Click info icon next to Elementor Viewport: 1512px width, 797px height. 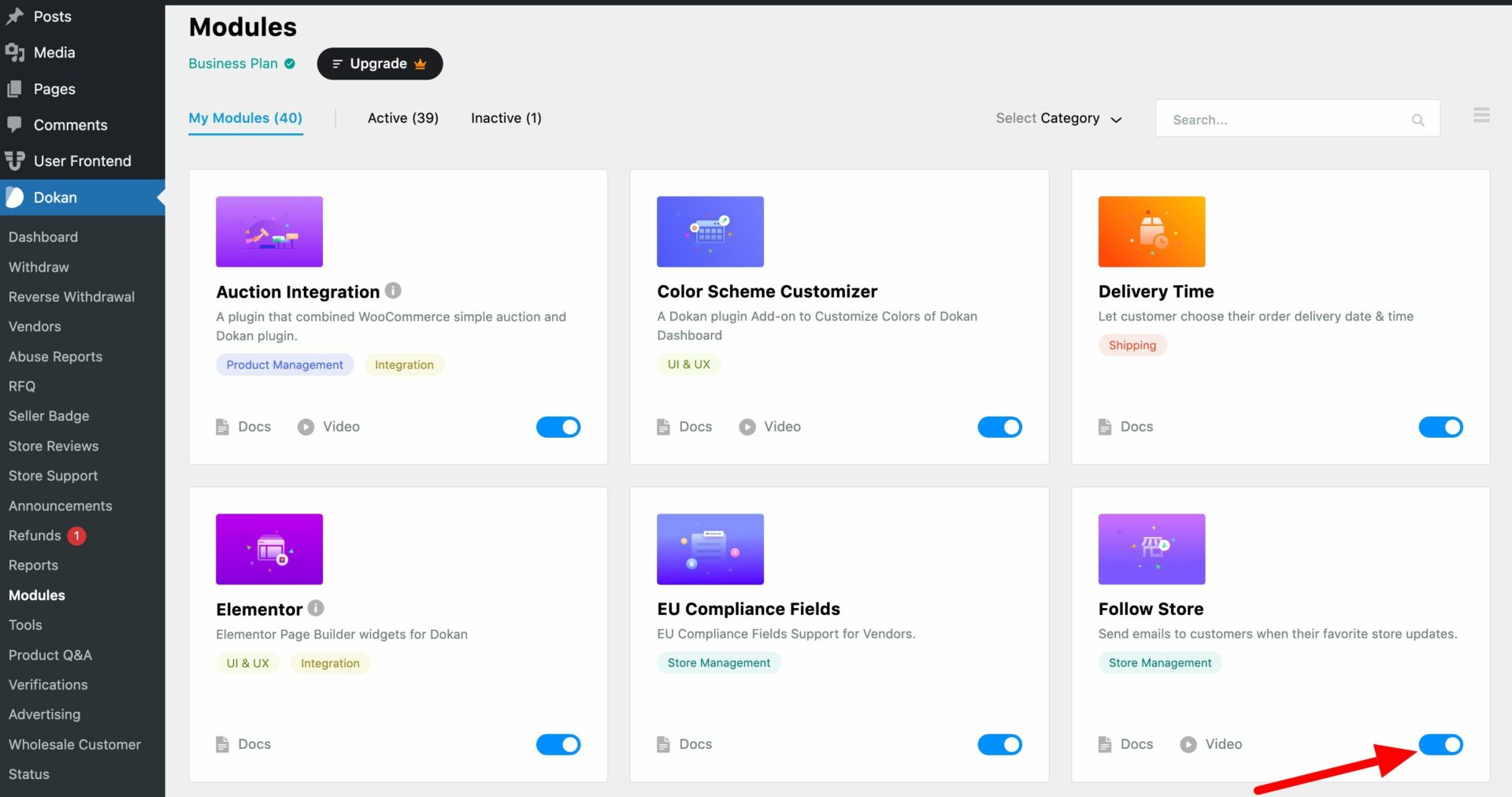point(316,608)
